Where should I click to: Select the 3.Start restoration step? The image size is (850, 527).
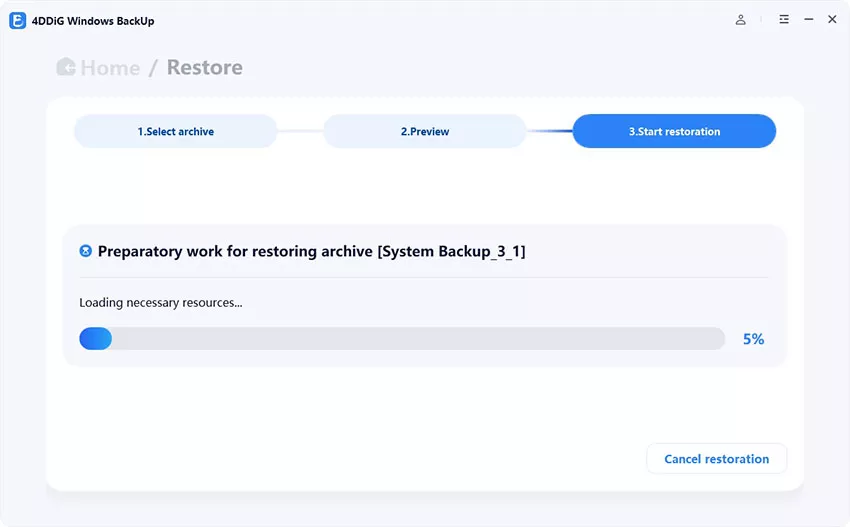click(x=674, y=131)
